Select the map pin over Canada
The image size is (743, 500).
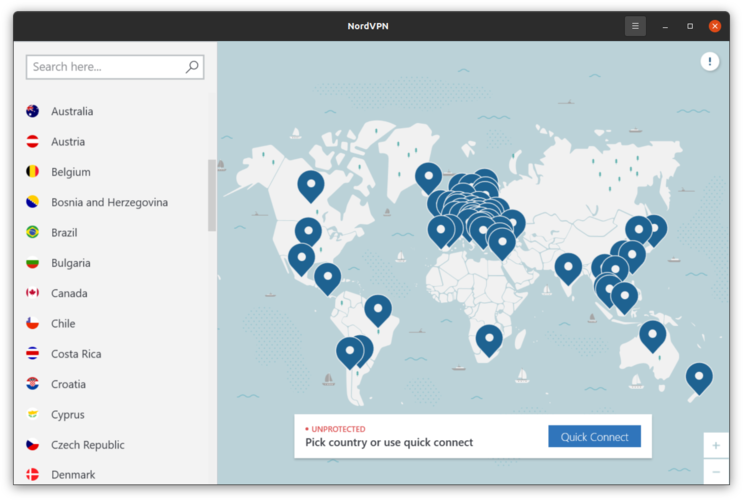(311, 185)
